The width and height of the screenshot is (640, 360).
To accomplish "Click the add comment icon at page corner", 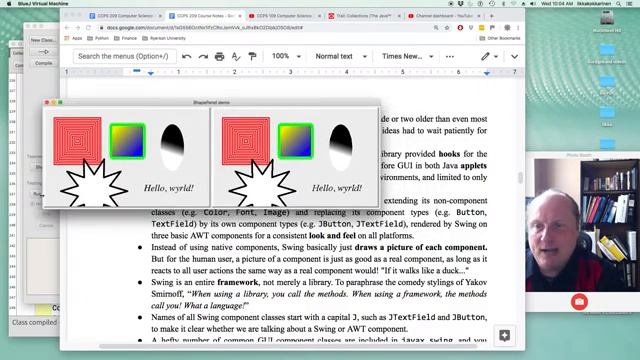I will (504, 336).
